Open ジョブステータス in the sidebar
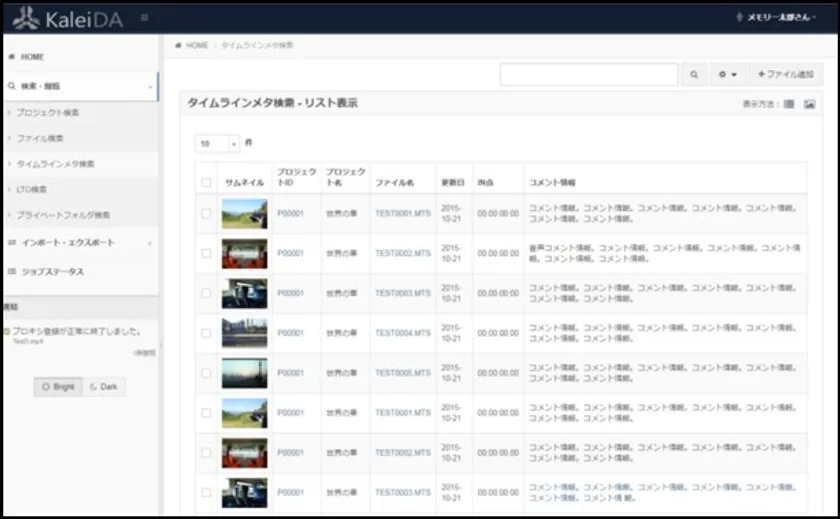 pos(52,272)
